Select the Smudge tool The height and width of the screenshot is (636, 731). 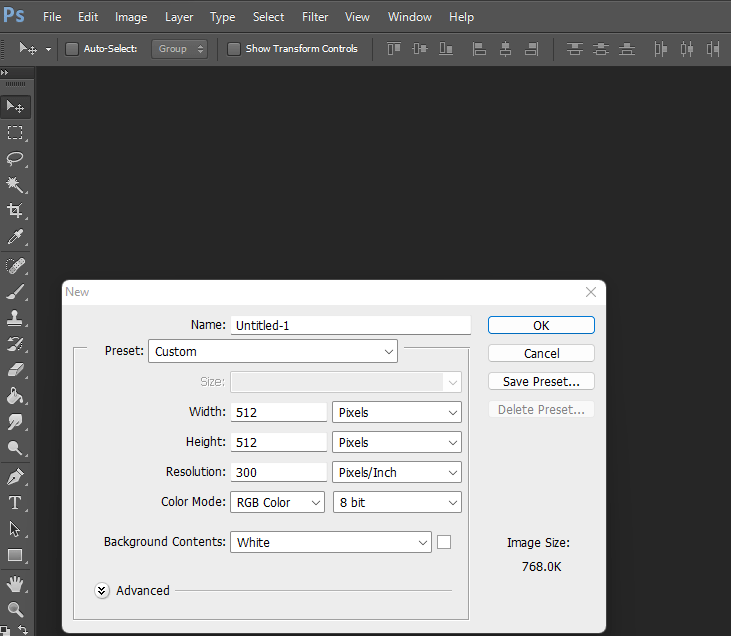pos(15,422)
